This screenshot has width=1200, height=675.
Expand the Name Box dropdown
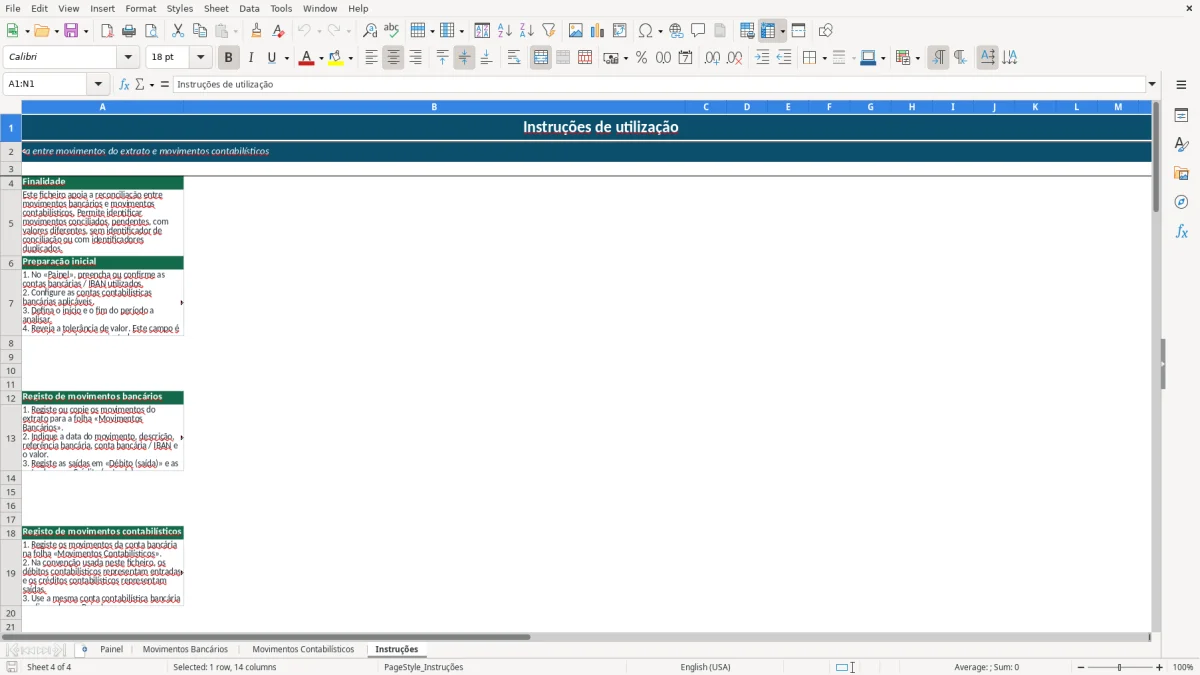pyautogui.click(x=98, y=84)
